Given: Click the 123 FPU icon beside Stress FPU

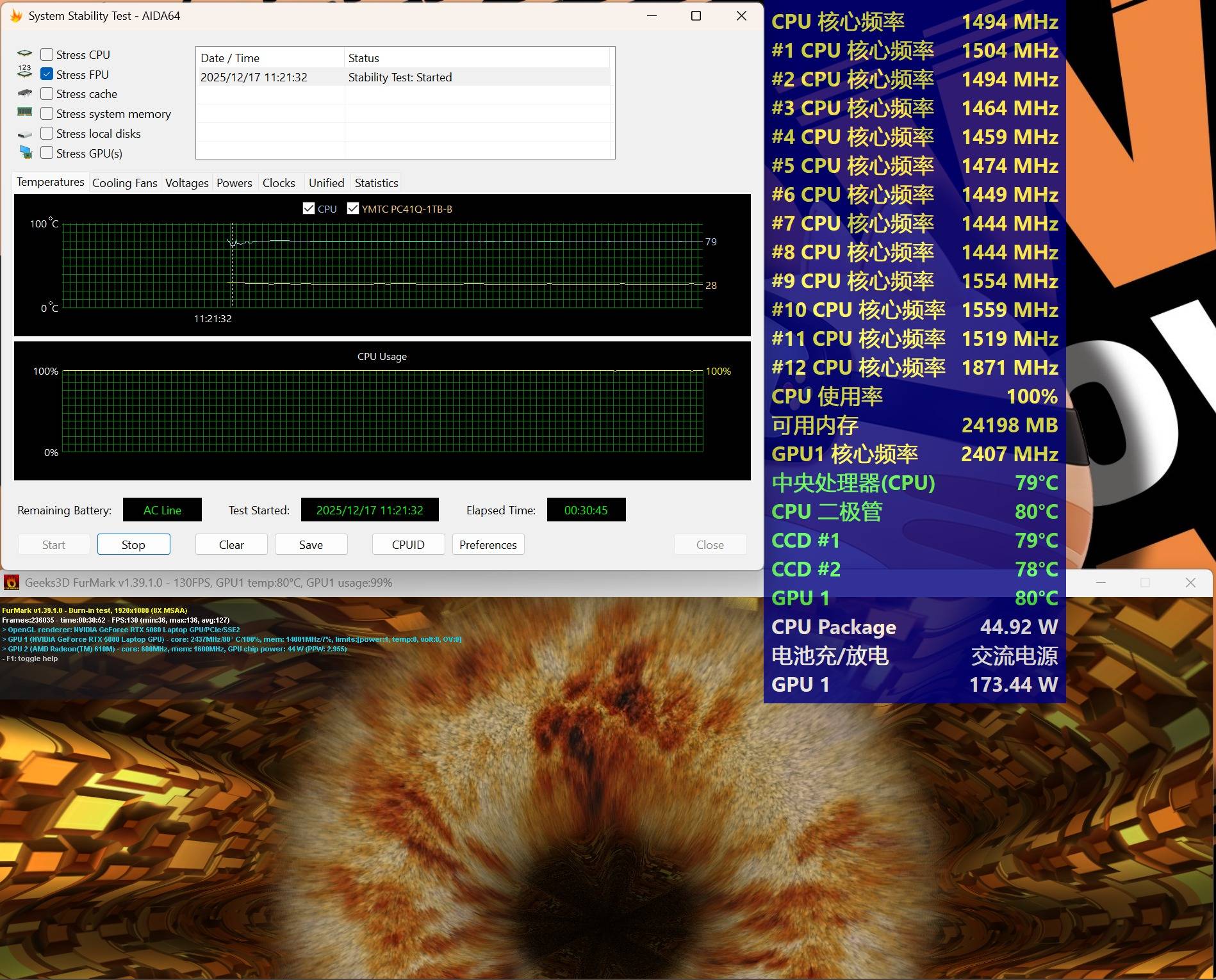Looking at the screenshot, I should click(24, 72).
